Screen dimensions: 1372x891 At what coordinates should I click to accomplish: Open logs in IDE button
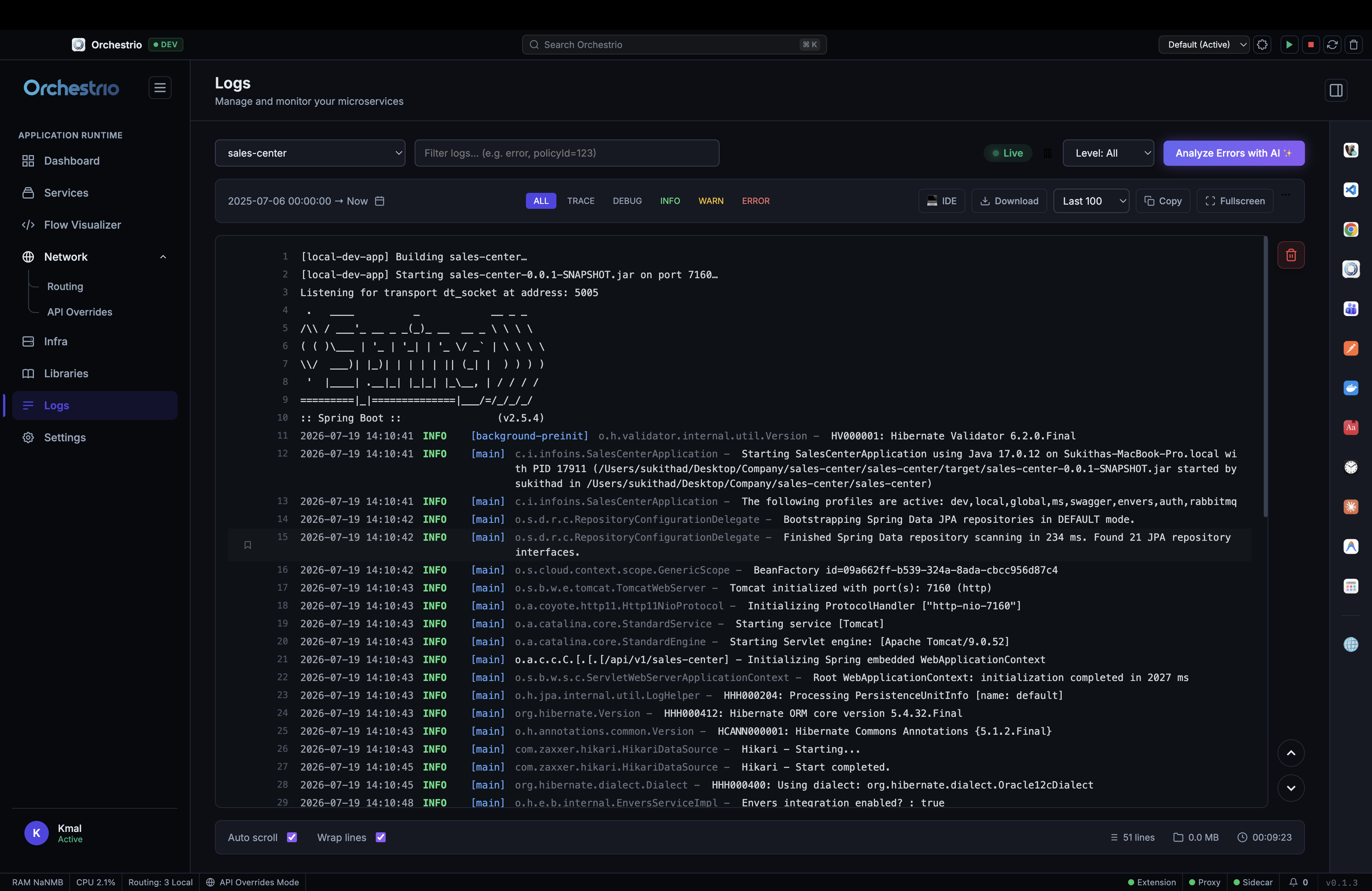[941, 201]
